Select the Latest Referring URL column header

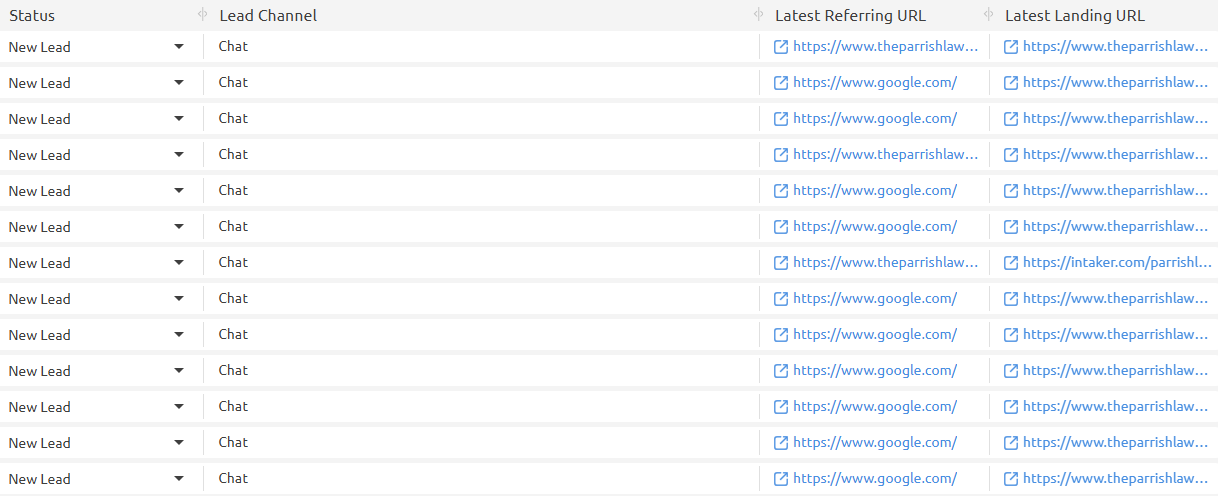click(x=850, y=16)
